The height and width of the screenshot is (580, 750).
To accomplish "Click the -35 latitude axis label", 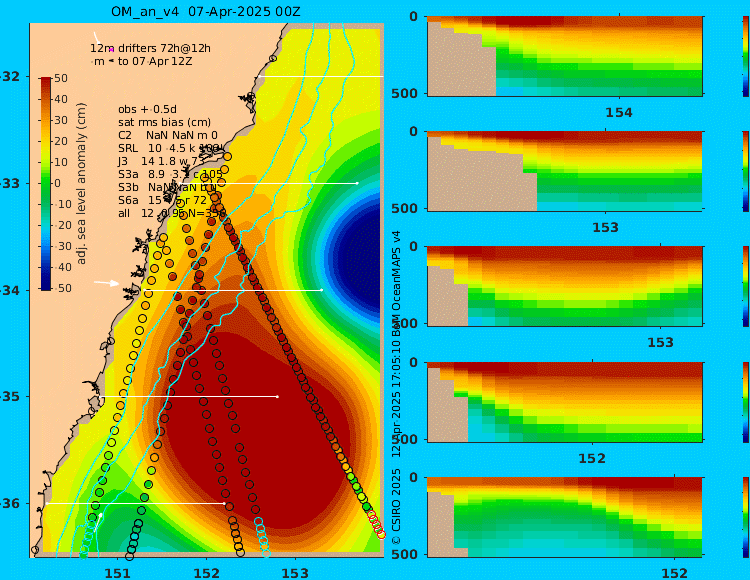I will point(9,397).
